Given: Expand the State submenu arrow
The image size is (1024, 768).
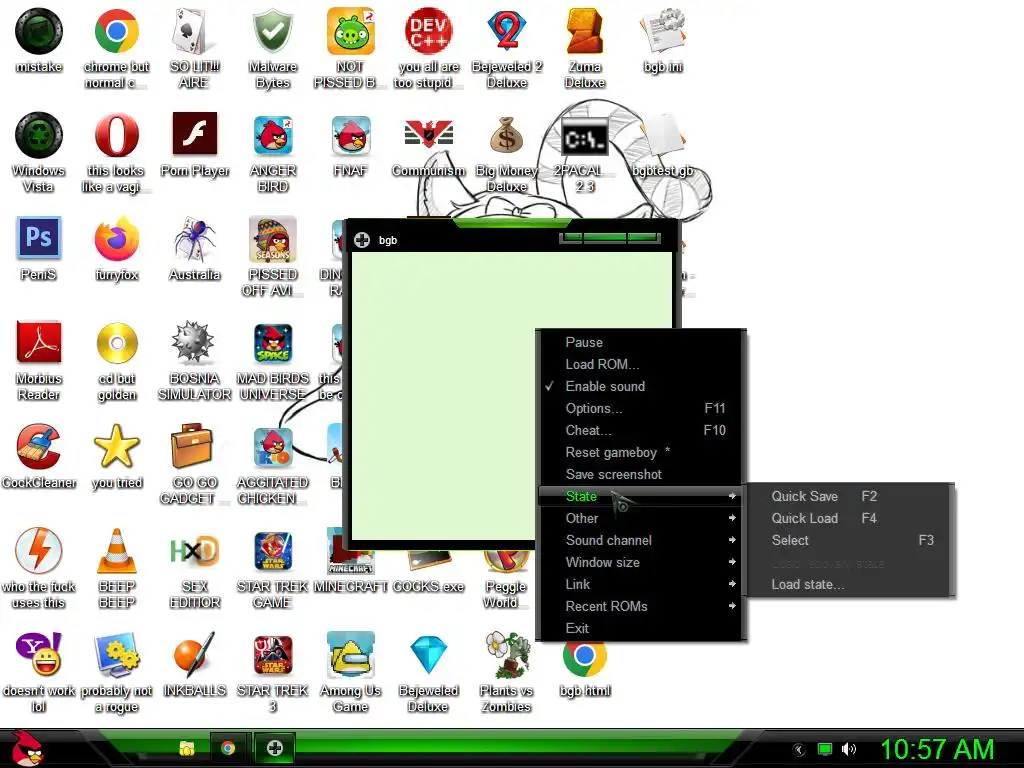Looking at the screenshot, I should coord(732,496).
